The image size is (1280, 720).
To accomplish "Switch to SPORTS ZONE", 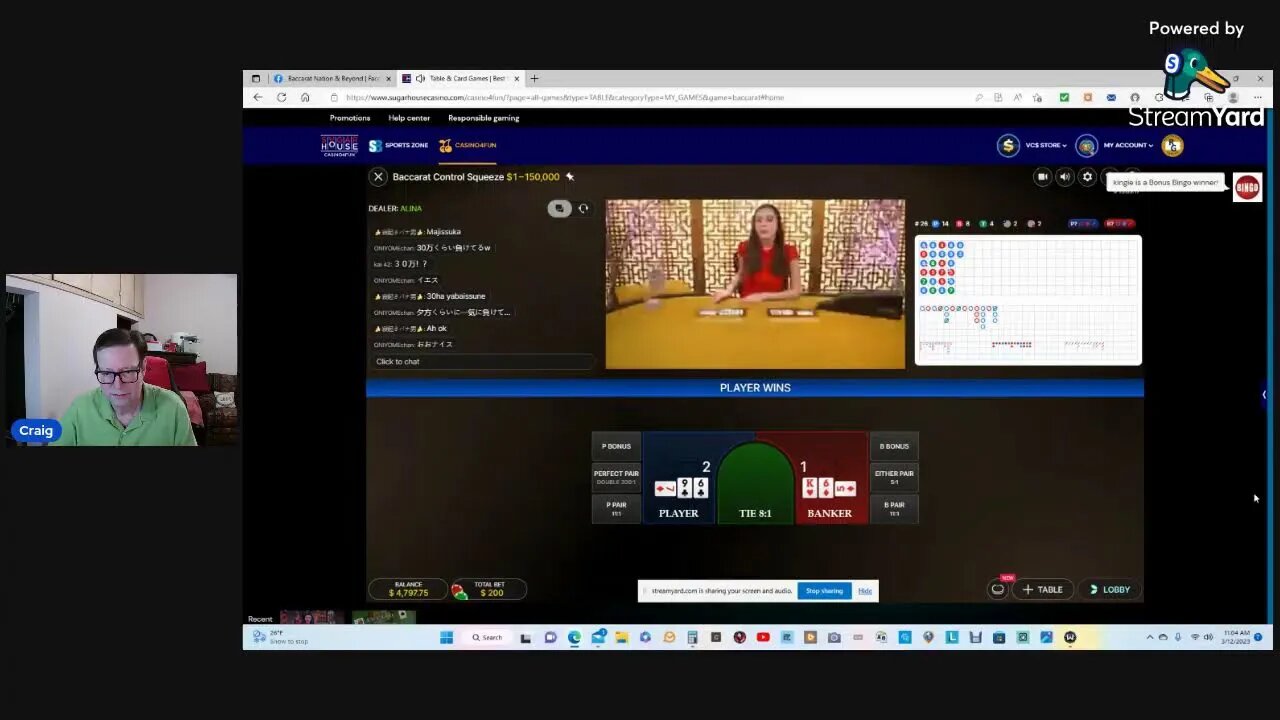I will pos(398,145).
